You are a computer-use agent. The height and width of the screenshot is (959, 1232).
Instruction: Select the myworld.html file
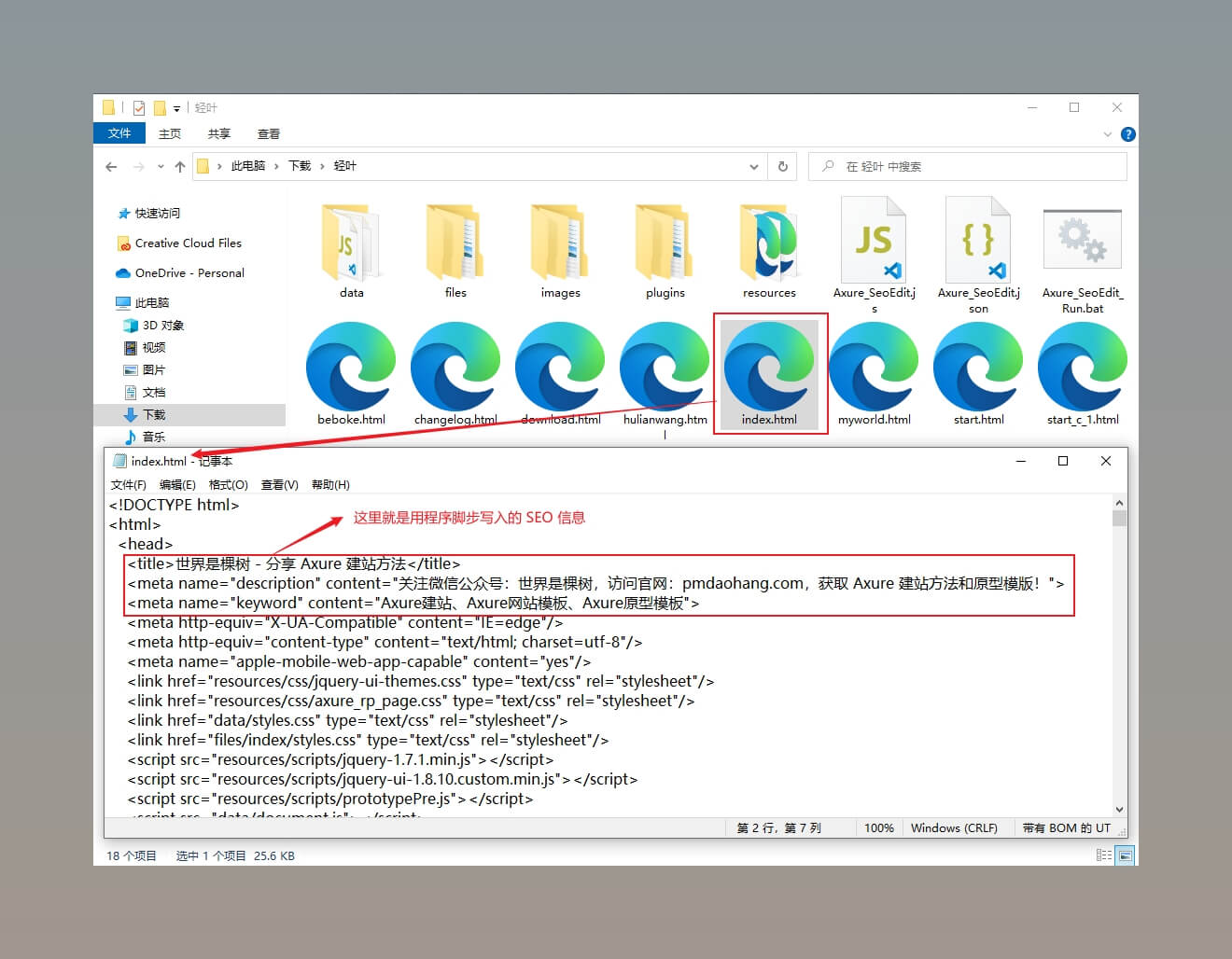point(874,373)
